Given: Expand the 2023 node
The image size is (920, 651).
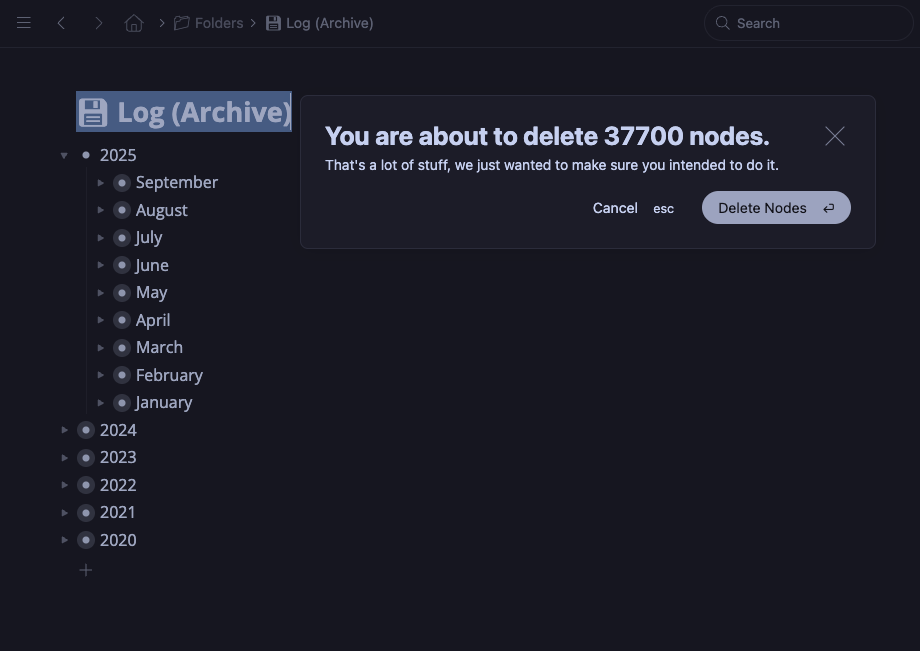Looking at the screenshot, I should coord(64,458).
